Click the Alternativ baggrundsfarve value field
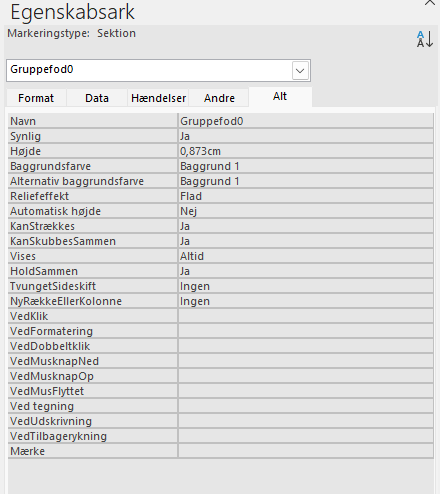This screenshot has width=440, height=494. pos(306,181)
